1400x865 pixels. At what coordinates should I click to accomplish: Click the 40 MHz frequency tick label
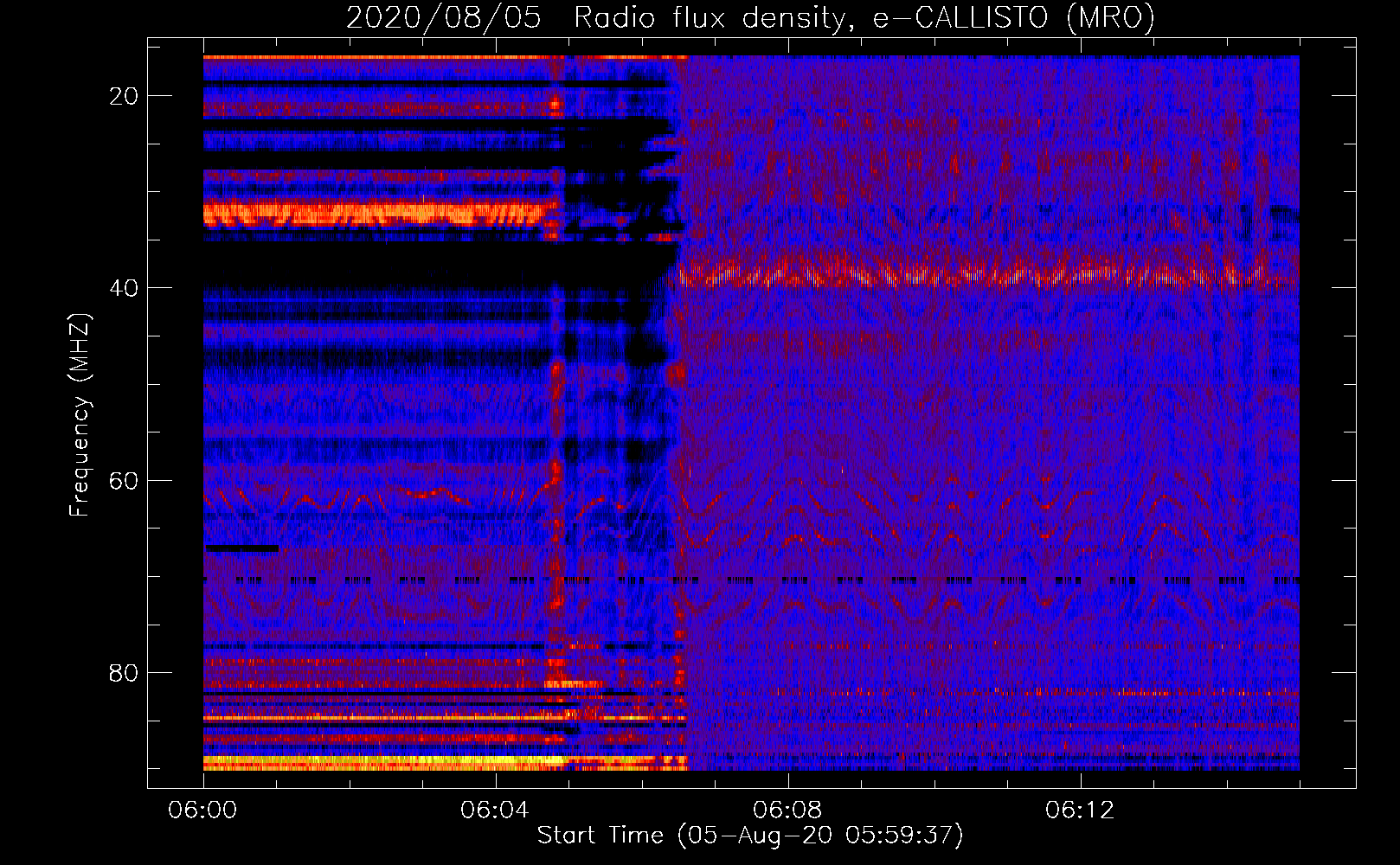pyautogui.click(x=124, y=288)
